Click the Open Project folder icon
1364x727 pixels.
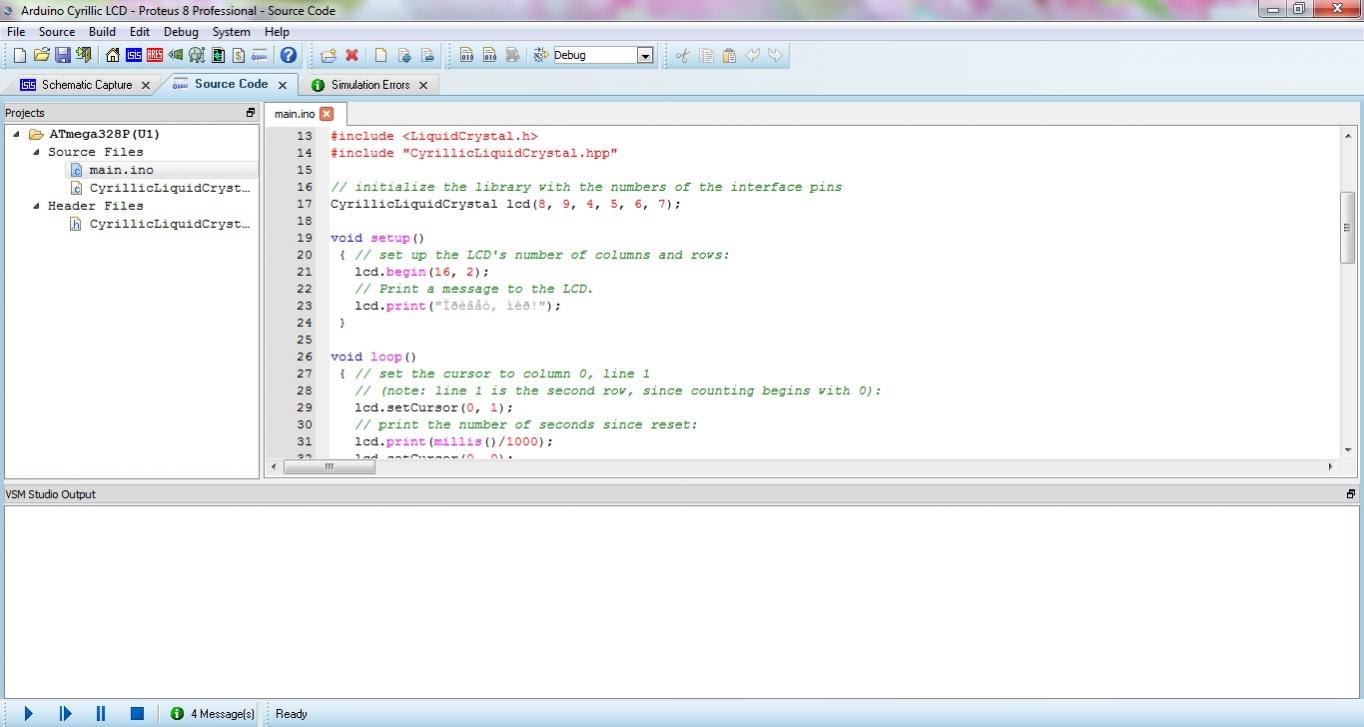(x=41, y=55)
